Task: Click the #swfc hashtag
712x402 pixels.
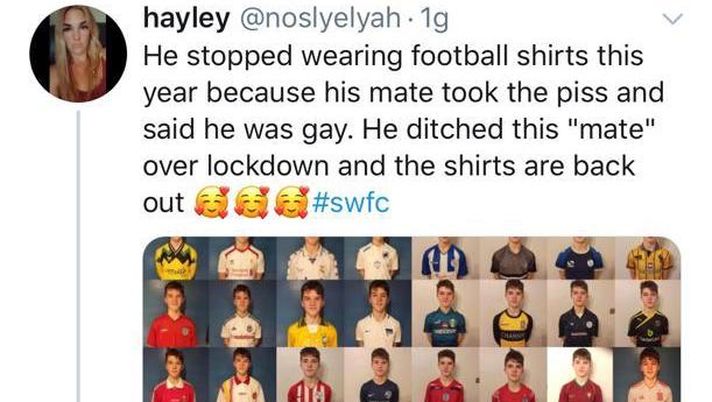Action: coord(351,203)
